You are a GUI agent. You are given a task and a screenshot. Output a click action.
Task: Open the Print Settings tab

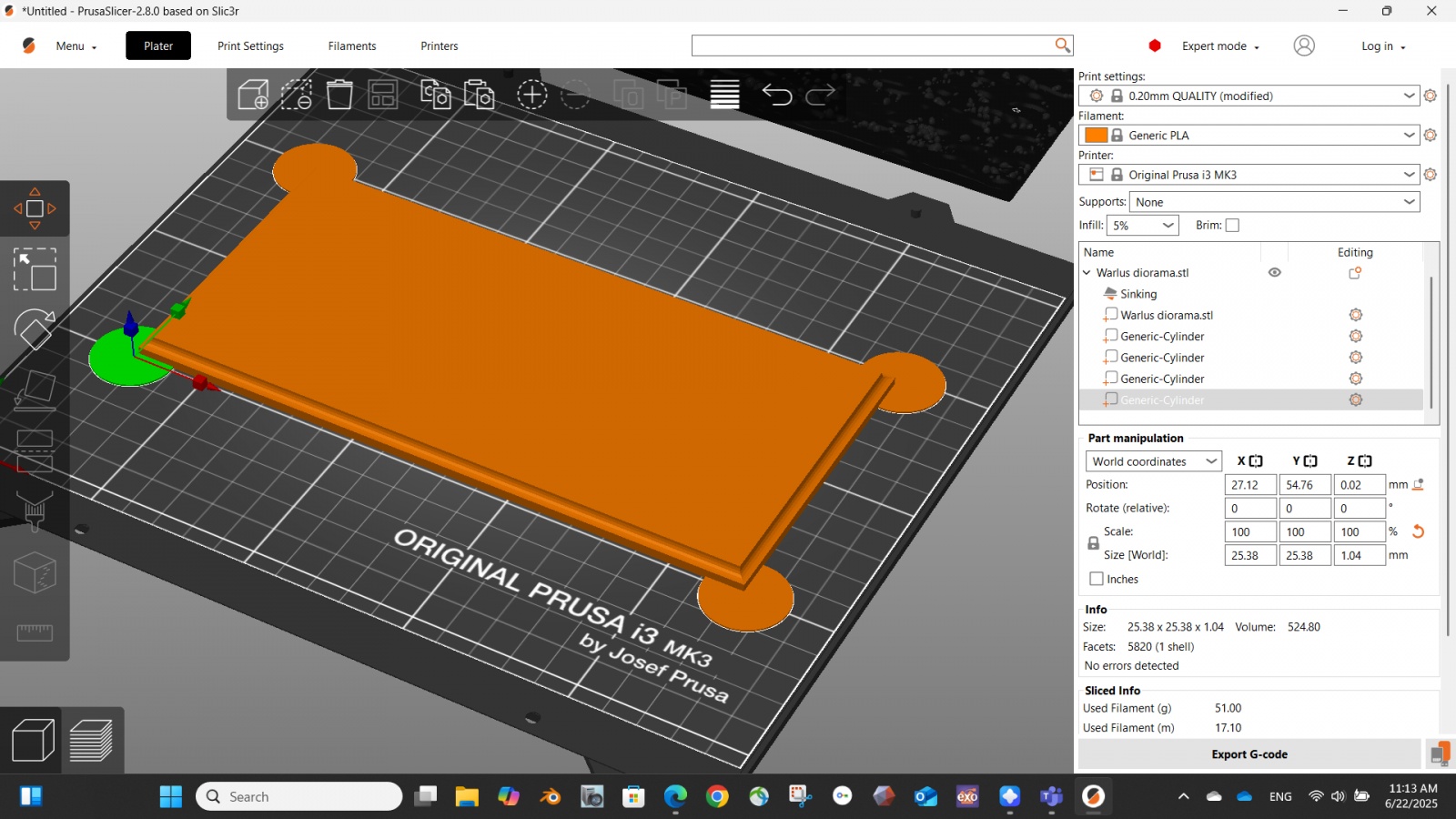250,46
